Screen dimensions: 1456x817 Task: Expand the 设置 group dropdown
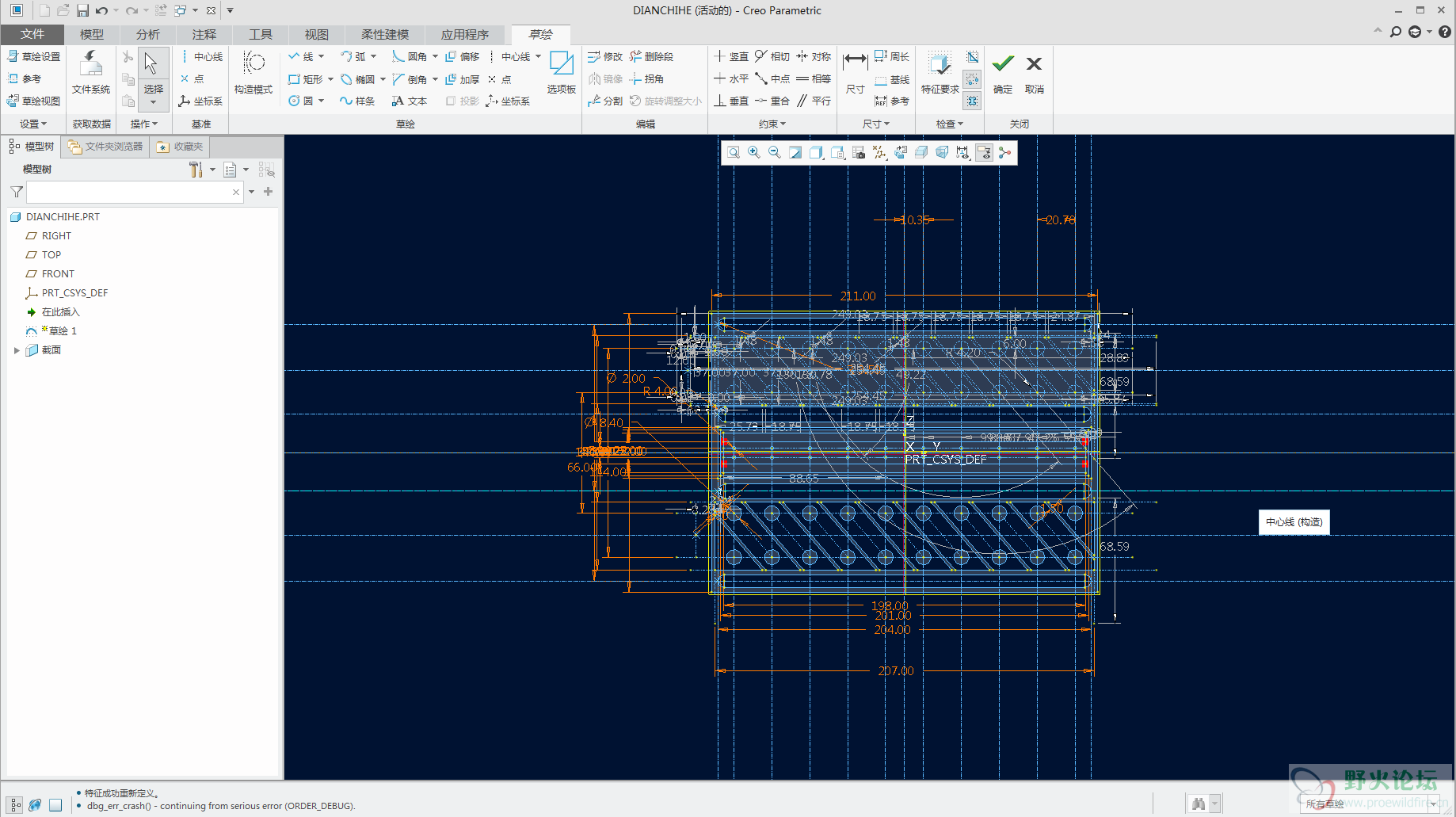point(33,124)
